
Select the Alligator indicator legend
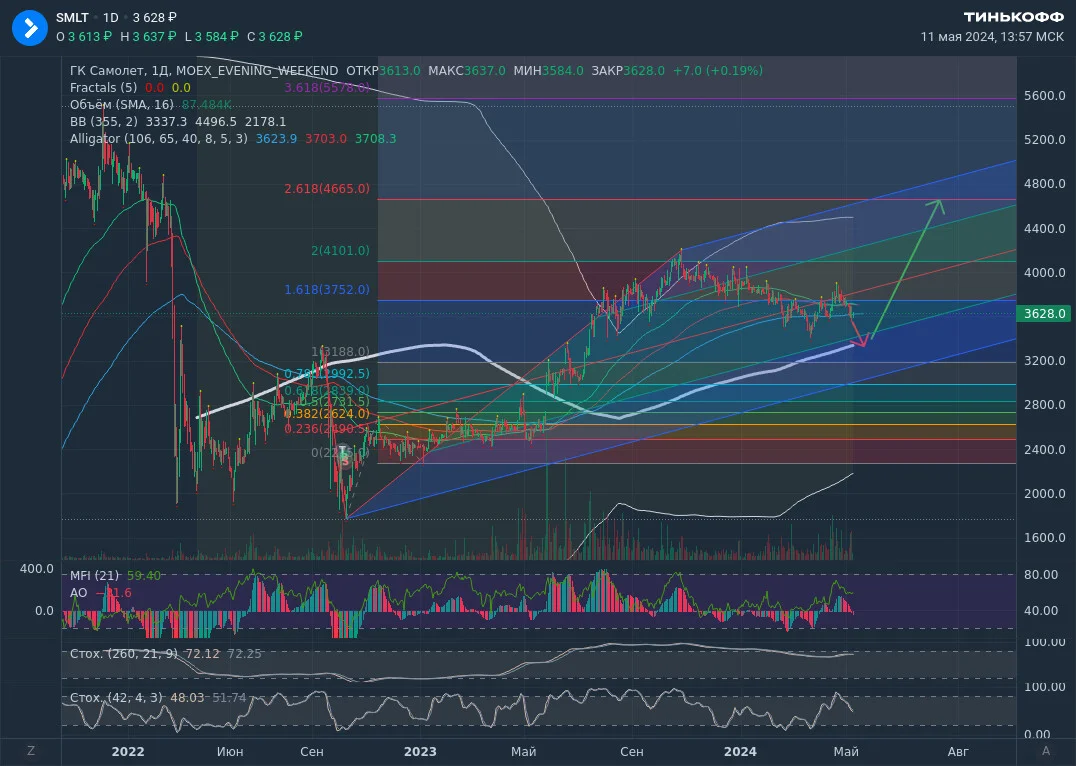[x=159, y=139]
